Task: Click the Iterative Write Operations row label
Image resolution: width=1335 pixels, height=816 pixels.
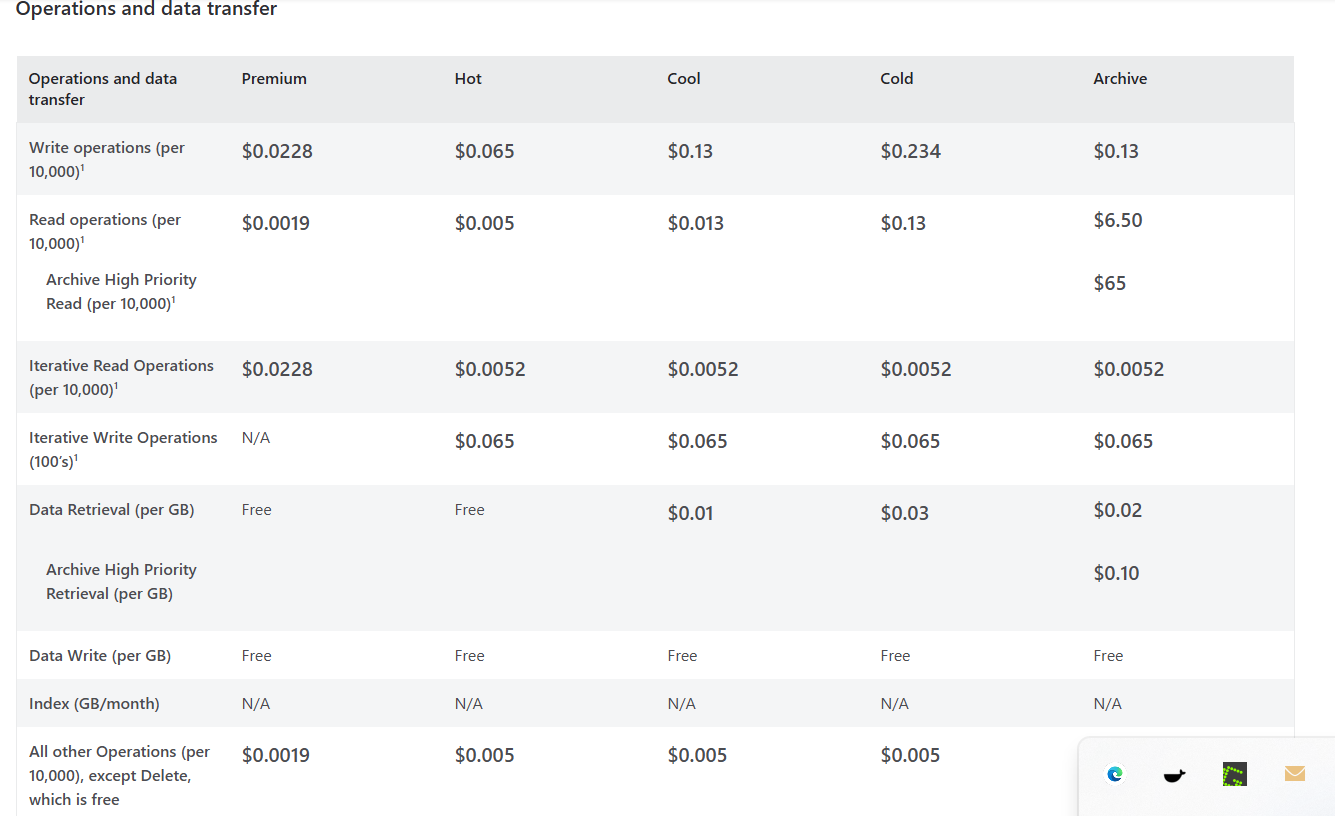Action: pyautogui.click(x=123, y=449)
